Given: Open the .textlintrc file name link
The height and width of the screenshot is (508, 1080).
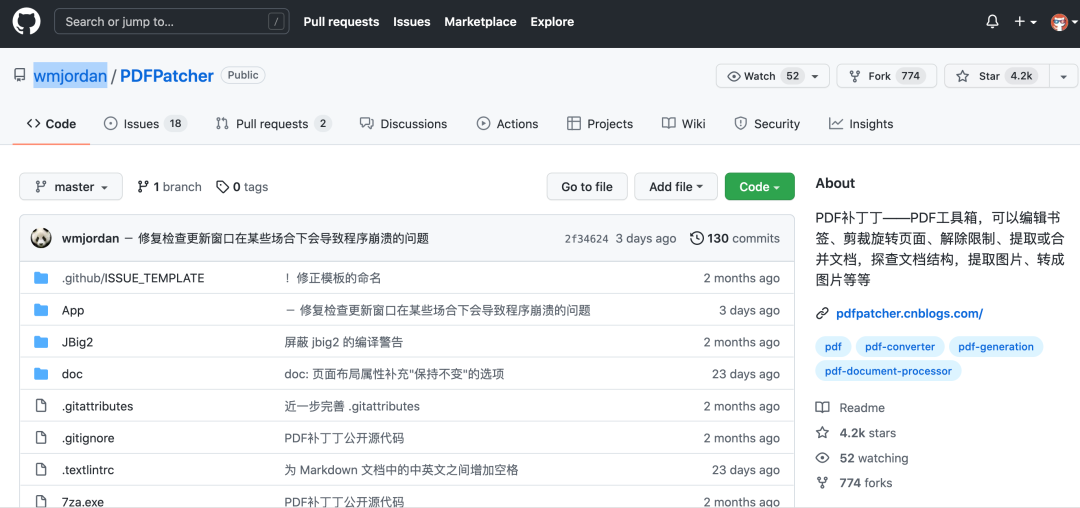Looking at the screenshot, I should coord(88,470).
